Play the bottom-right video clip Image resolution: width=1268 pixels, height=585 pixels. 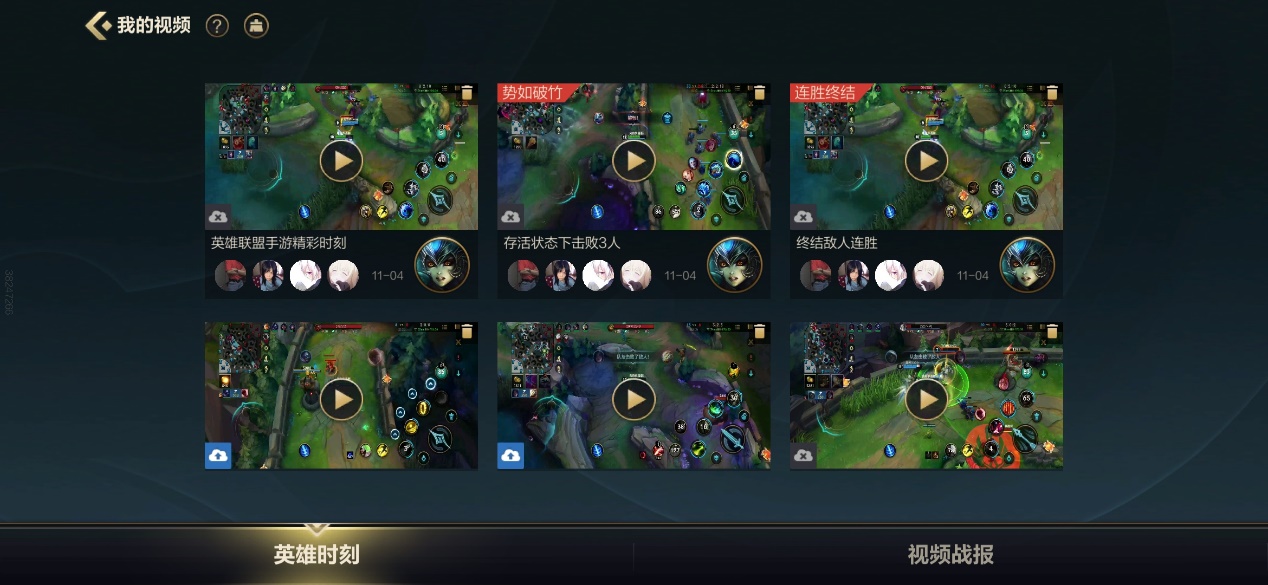(927, 400)
